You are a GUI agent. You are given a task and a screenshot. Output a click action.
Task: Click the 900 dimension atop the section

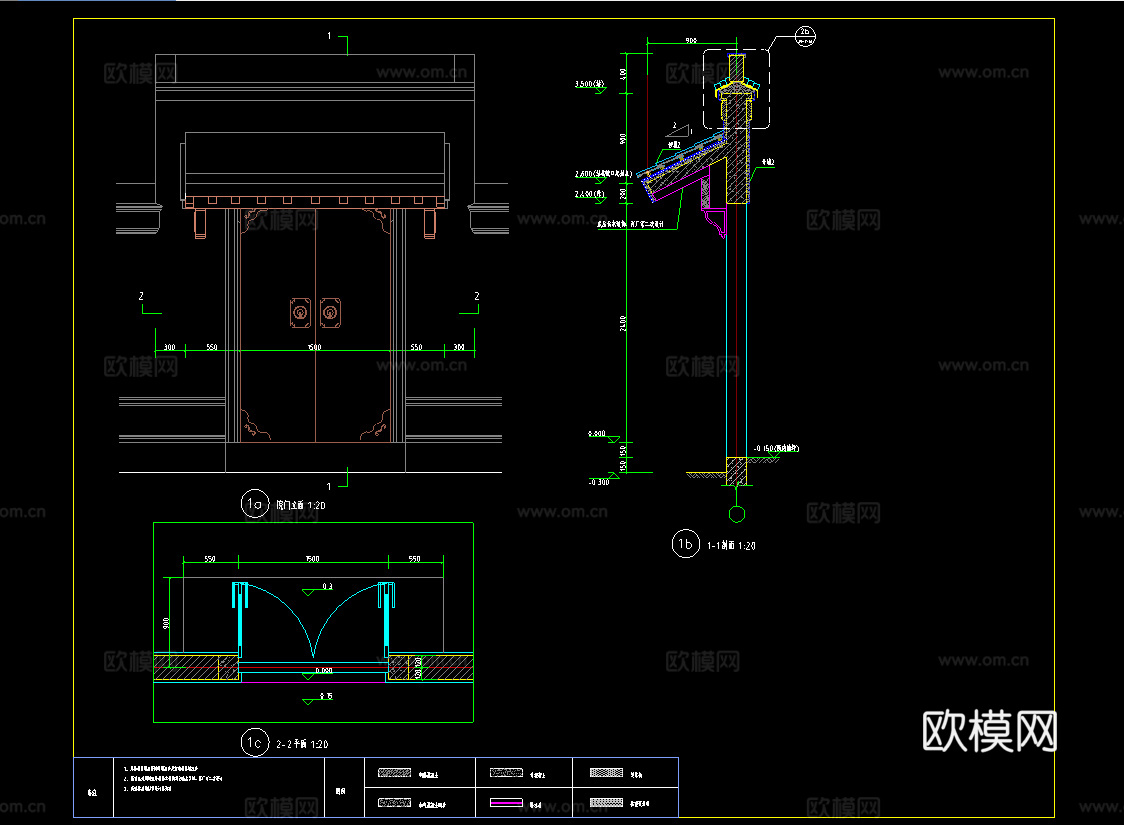pos(690,41)
